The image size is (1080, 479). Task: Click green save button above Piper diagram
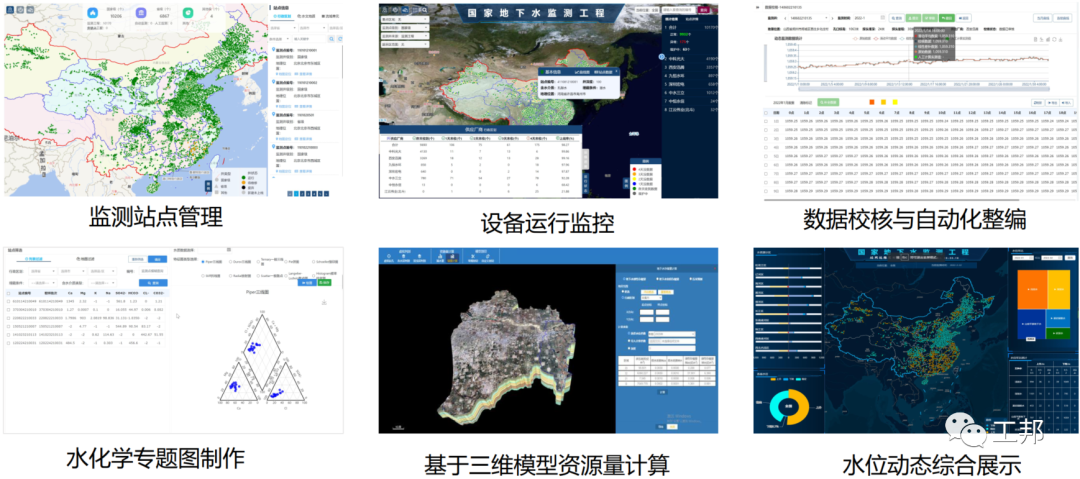(324, 283)
